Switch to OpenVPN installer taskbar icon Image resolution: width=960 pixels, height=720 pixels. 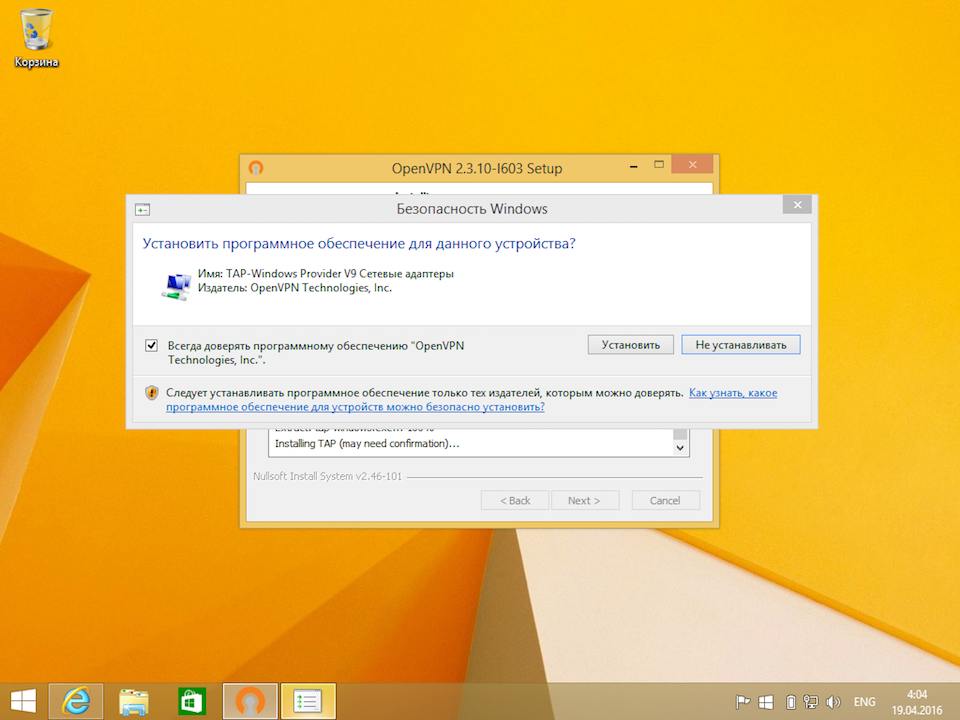click(x=250, y=702)
